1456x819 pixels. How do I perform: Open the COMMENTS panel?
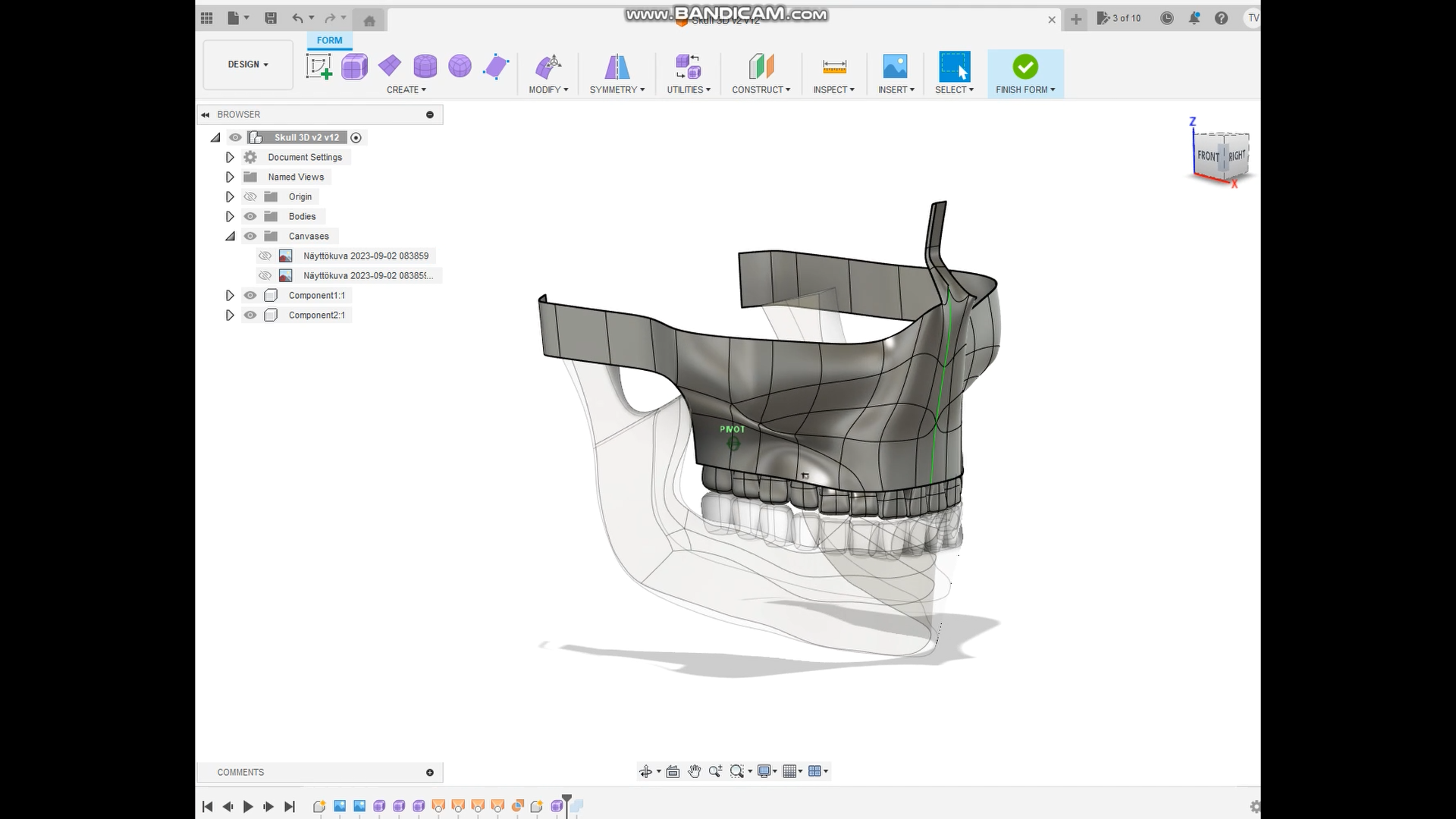click(240, 772)
